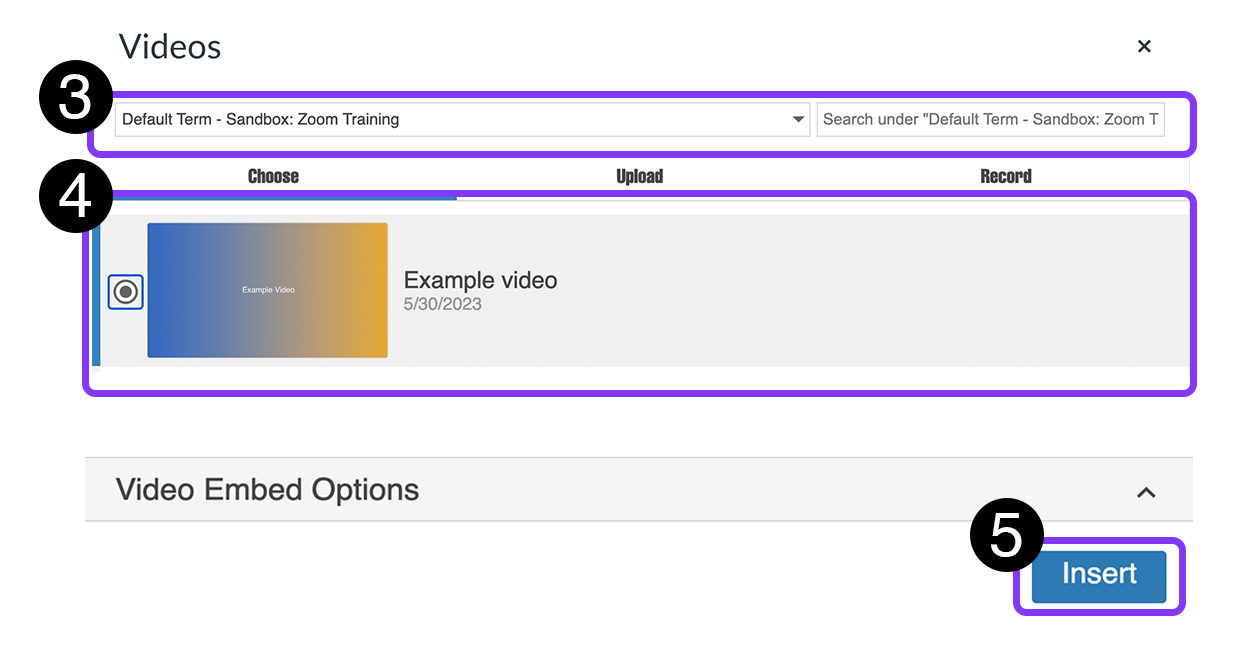The width and height of the screenshot is (1239, 651).
Task: Click the X icon to close Videos dialog
Action: 1144,46
